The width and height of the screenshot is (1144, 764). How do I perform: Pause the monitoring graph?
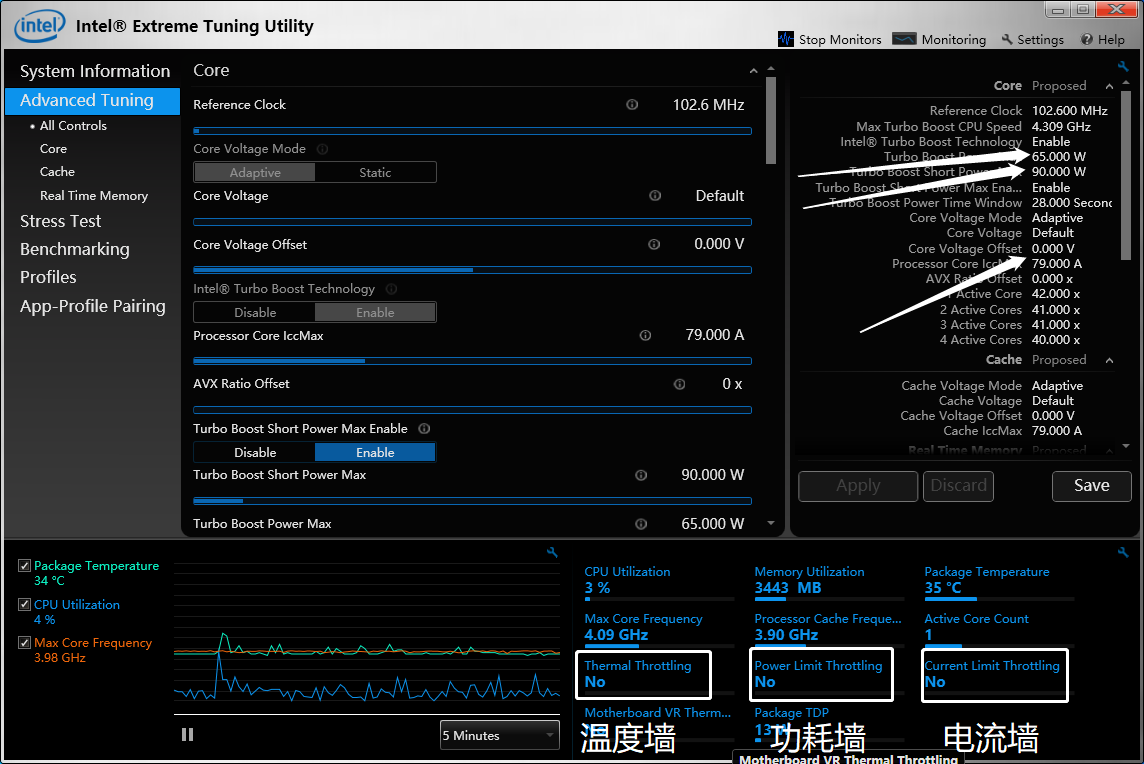click(x=188, y=735)
